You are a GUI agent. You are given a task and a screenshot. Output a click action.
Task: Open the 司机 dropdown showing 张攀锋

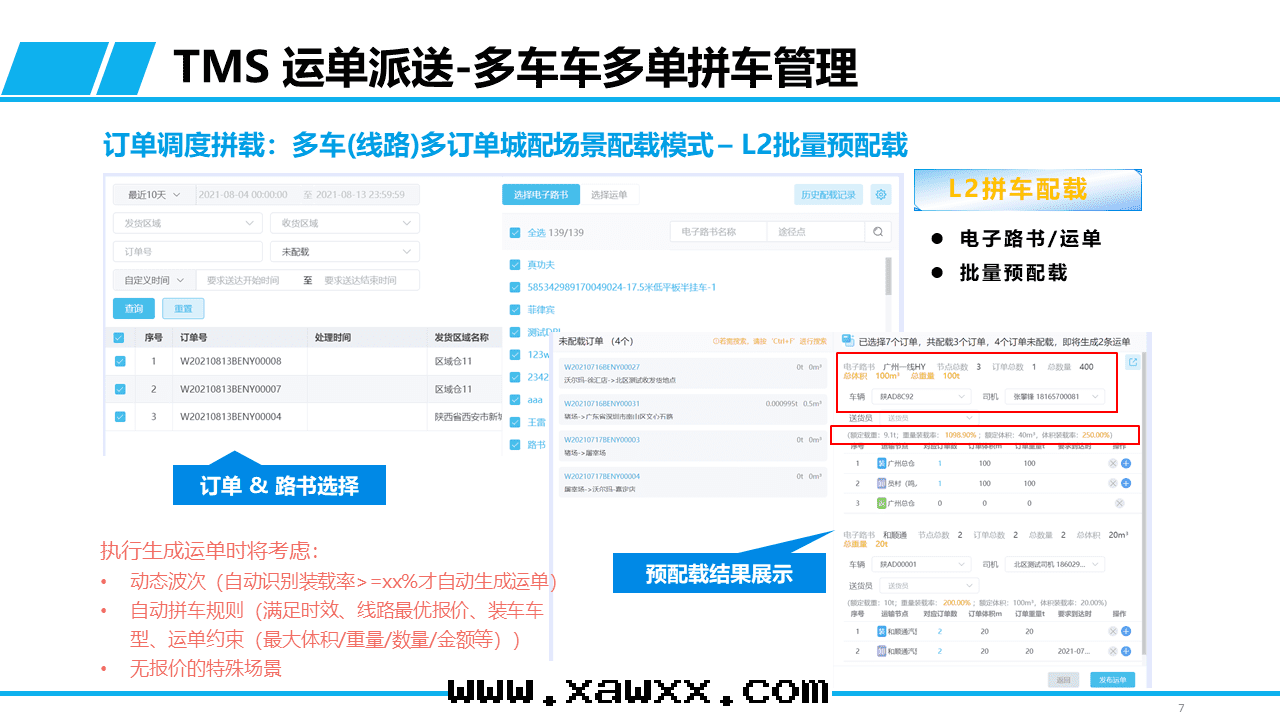[x=1057, y=397]
